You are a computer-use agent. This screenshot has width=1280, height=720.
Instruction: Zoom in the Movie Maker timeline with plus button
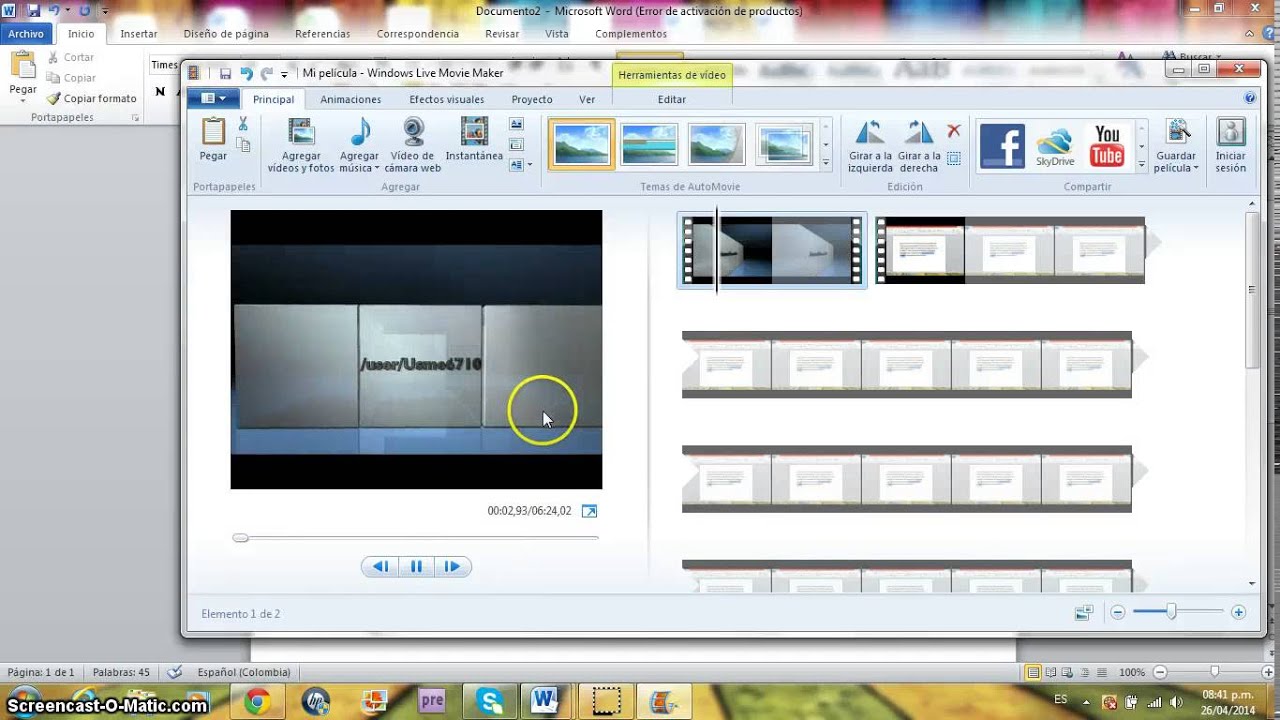click(x=1238, y=612)
